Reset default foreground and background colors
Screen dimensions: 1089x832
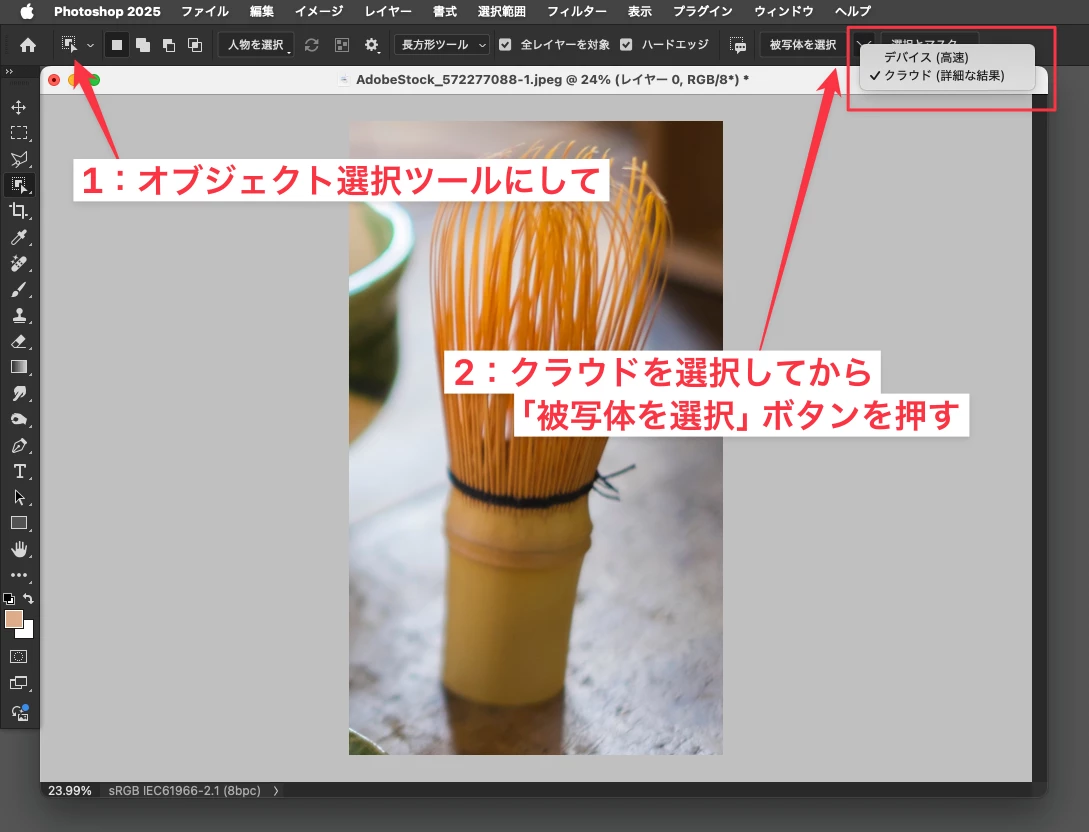(8, 598)
